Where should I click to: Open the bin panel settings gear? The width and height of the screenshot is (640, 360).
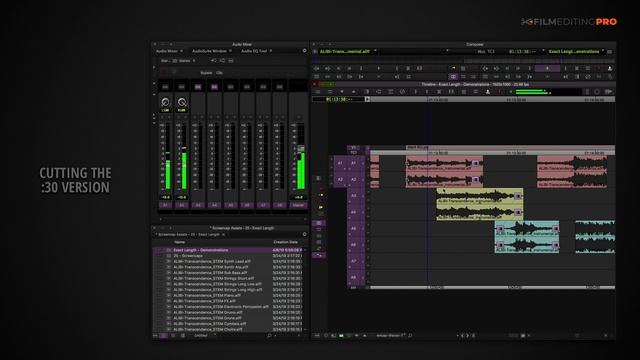pos(304,234)
